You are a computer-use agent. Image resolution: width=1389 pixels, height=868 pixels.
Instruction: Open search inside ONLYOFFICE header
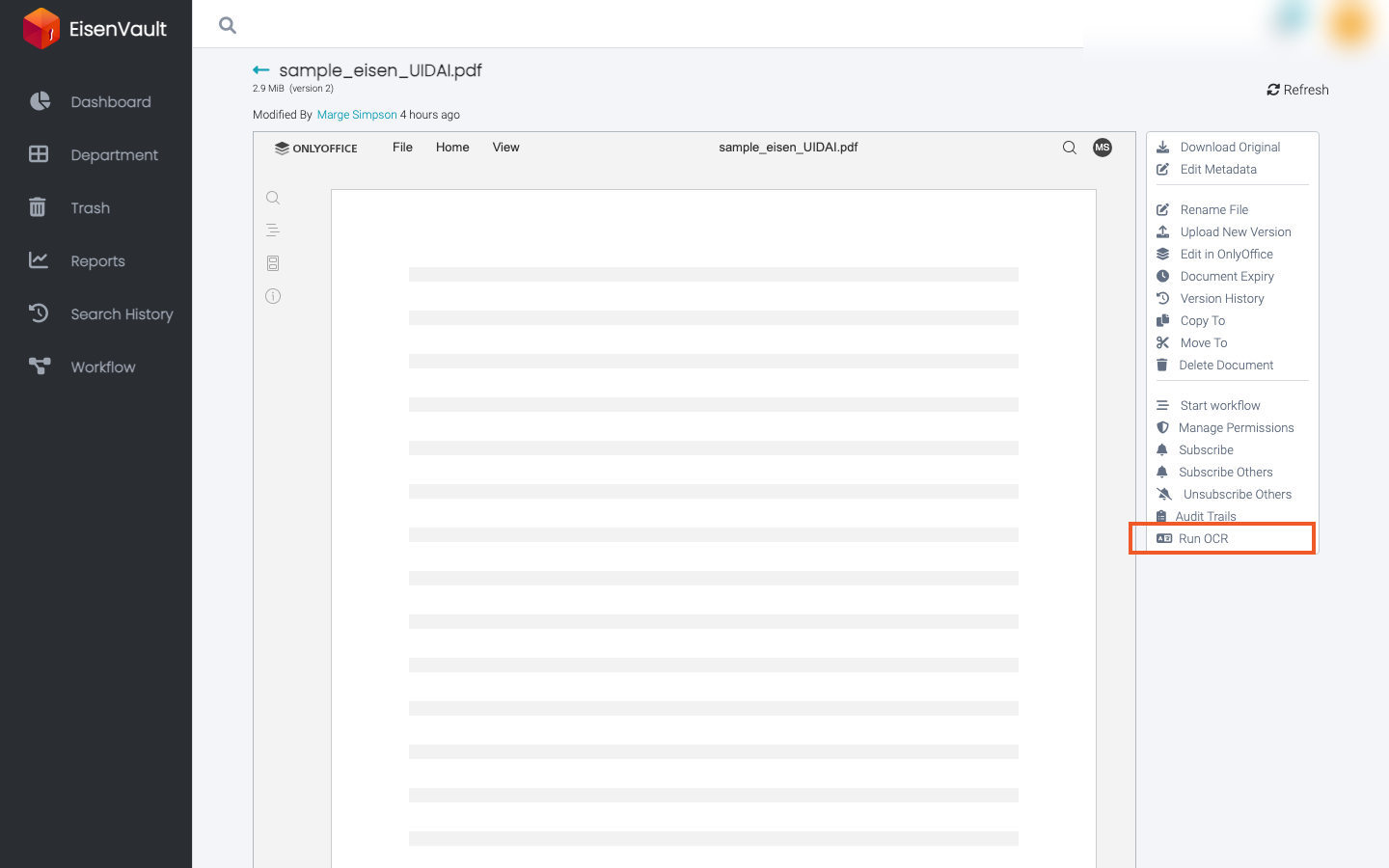coord(1070,148)
